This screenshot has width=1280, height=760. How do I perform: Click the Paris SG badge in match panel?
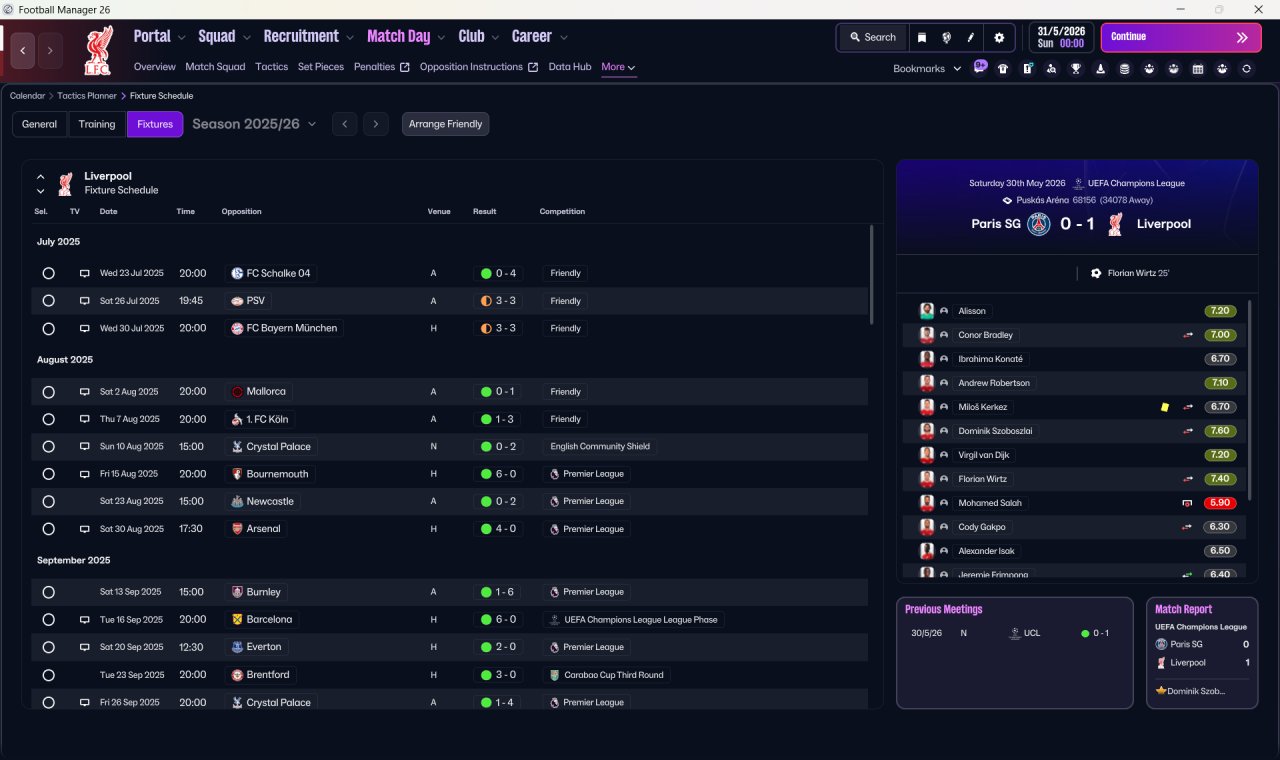pyautogui.click(x=1040, y=224)
